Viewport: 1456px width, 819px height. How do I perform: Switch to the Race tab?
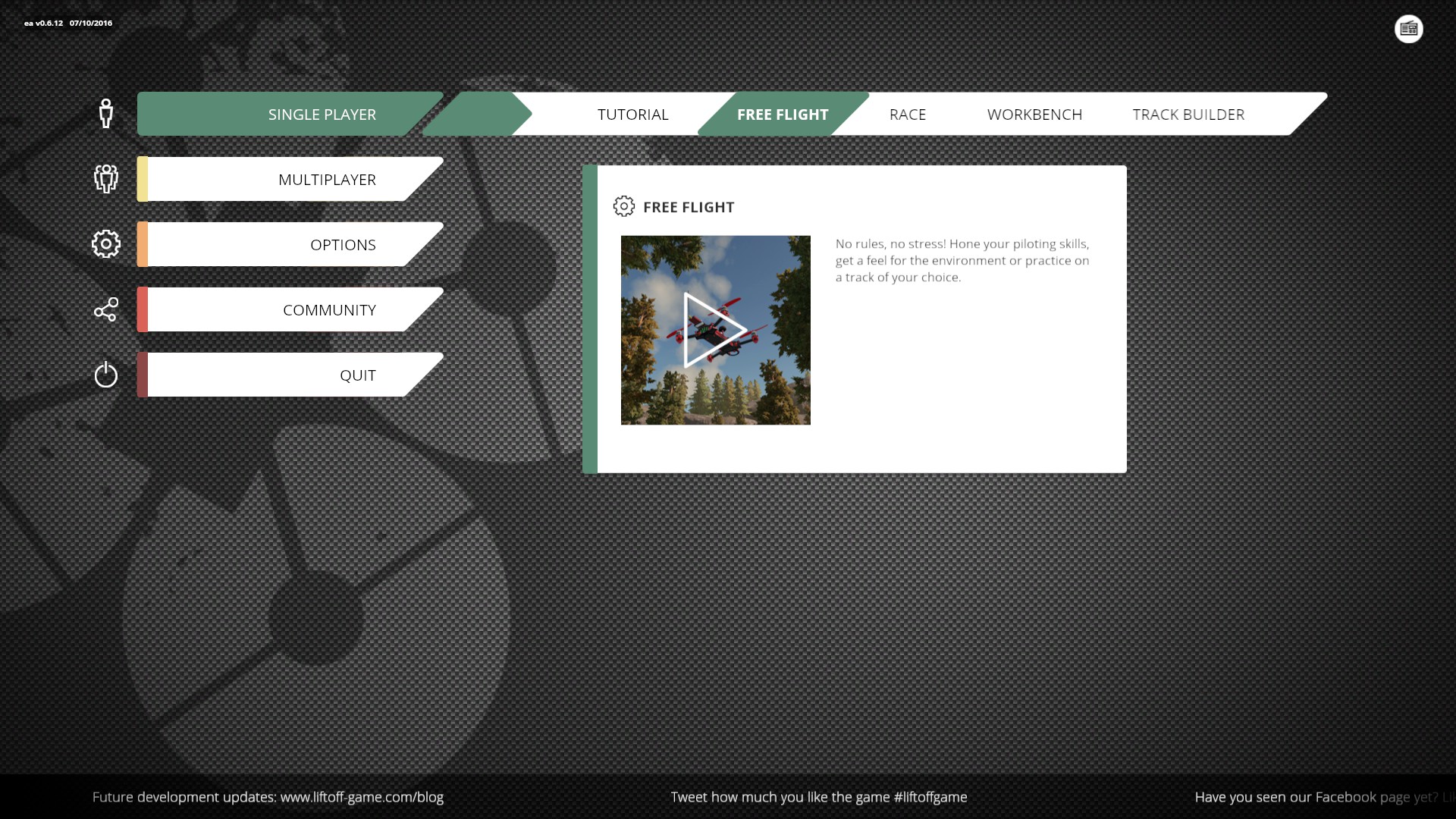[907, 115]
